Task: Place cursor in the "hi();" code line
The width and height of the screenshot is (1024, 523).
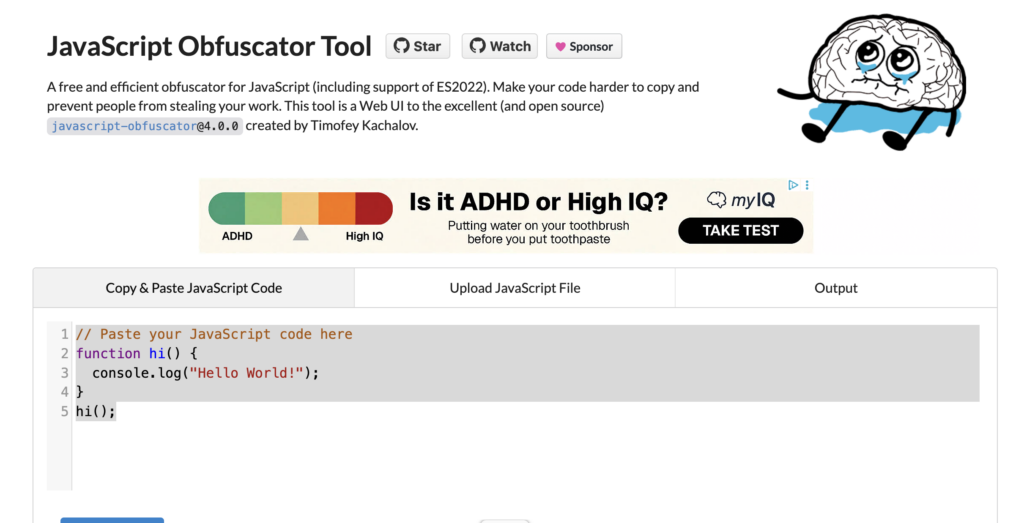Action: pos(95,411)
